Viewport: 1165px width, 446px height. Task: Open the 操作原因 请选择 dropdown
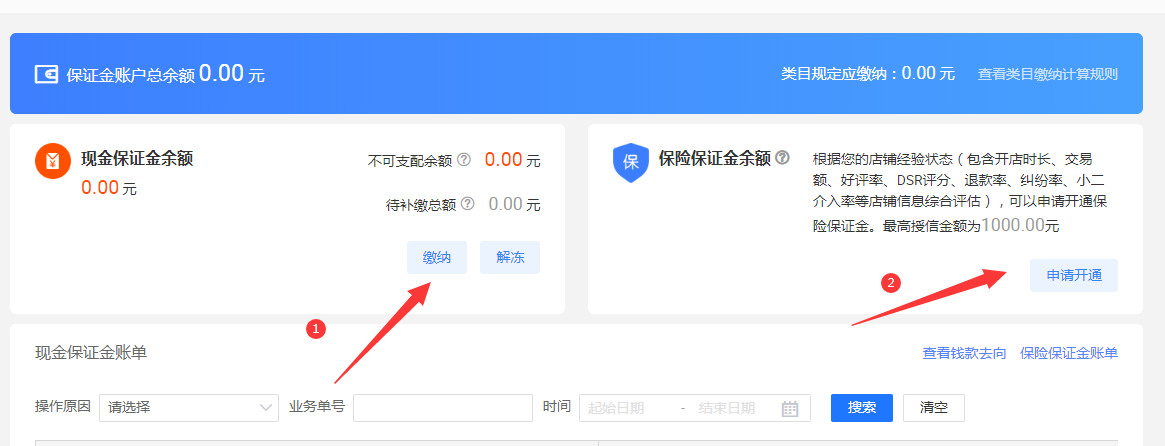(189, 407)
